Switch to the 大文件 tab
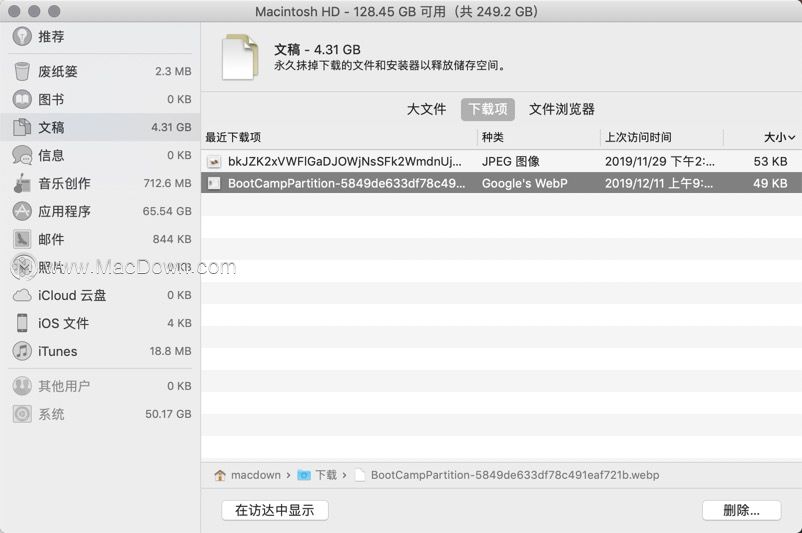802x533 pixels. pos(426,109)
